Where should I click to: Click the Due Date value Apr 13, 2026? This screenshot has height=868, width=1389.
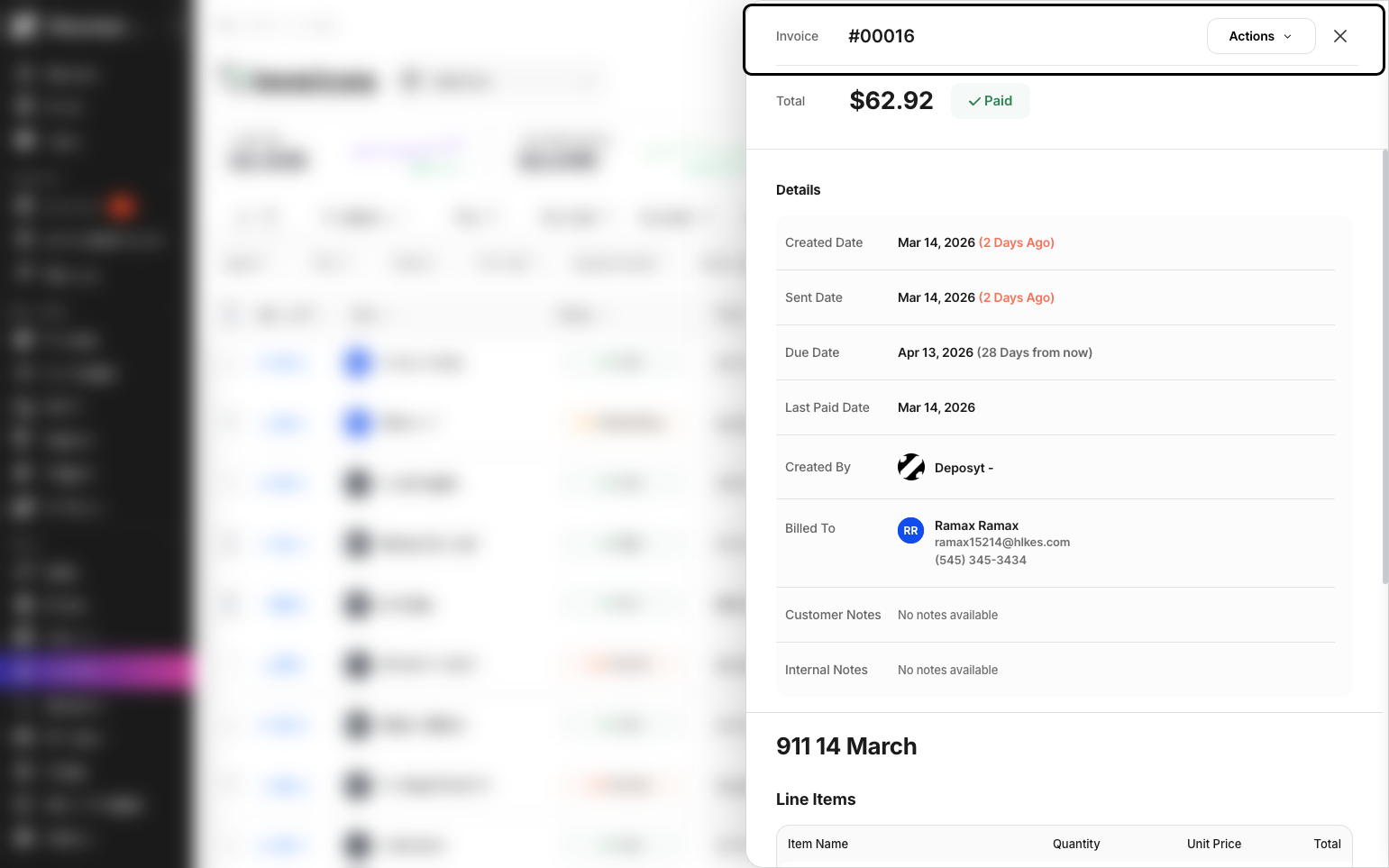[x=936, y=352]
